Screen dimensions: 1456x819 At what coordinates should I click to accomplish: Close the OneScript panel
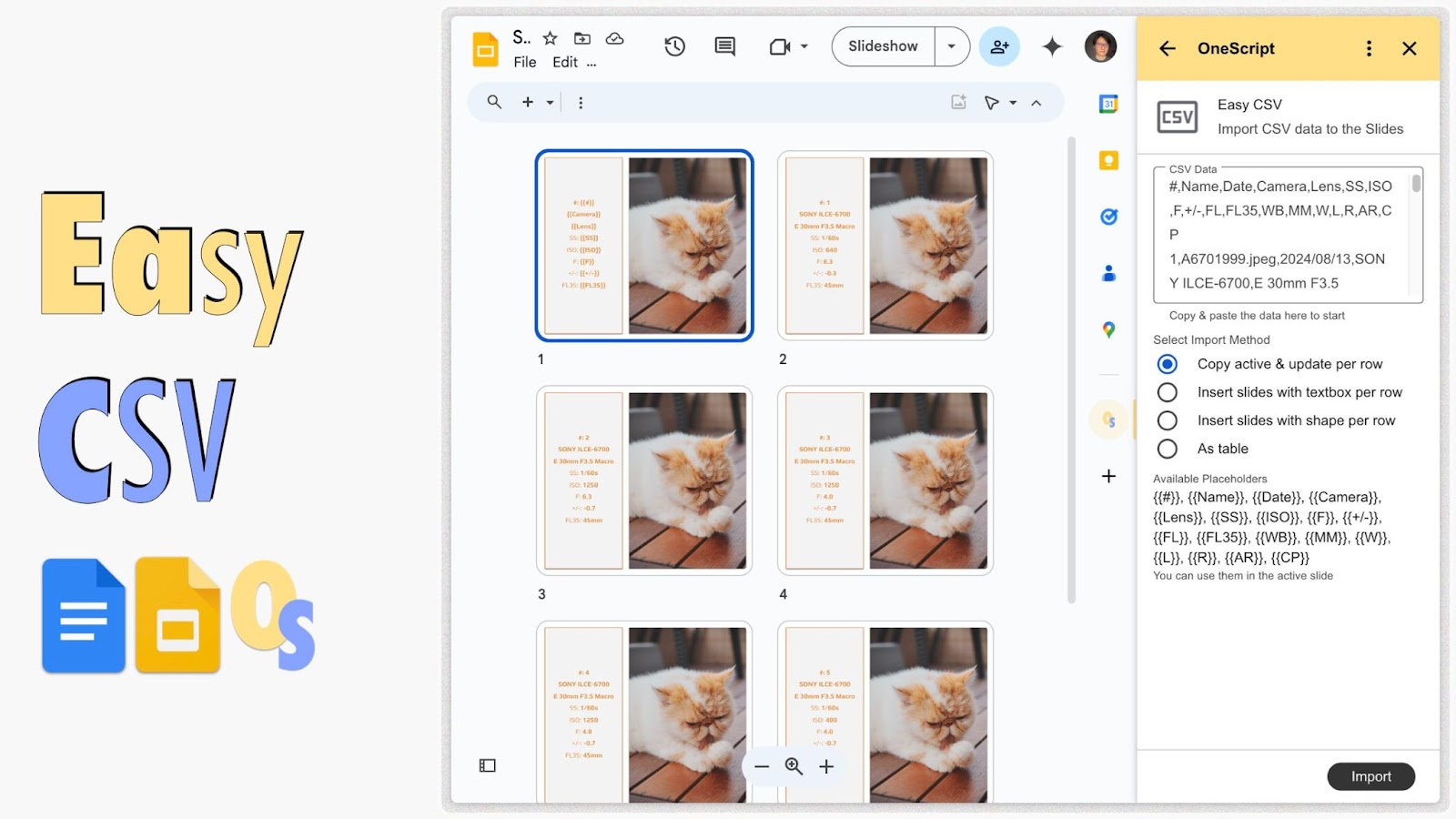[x=1410, y=48]
